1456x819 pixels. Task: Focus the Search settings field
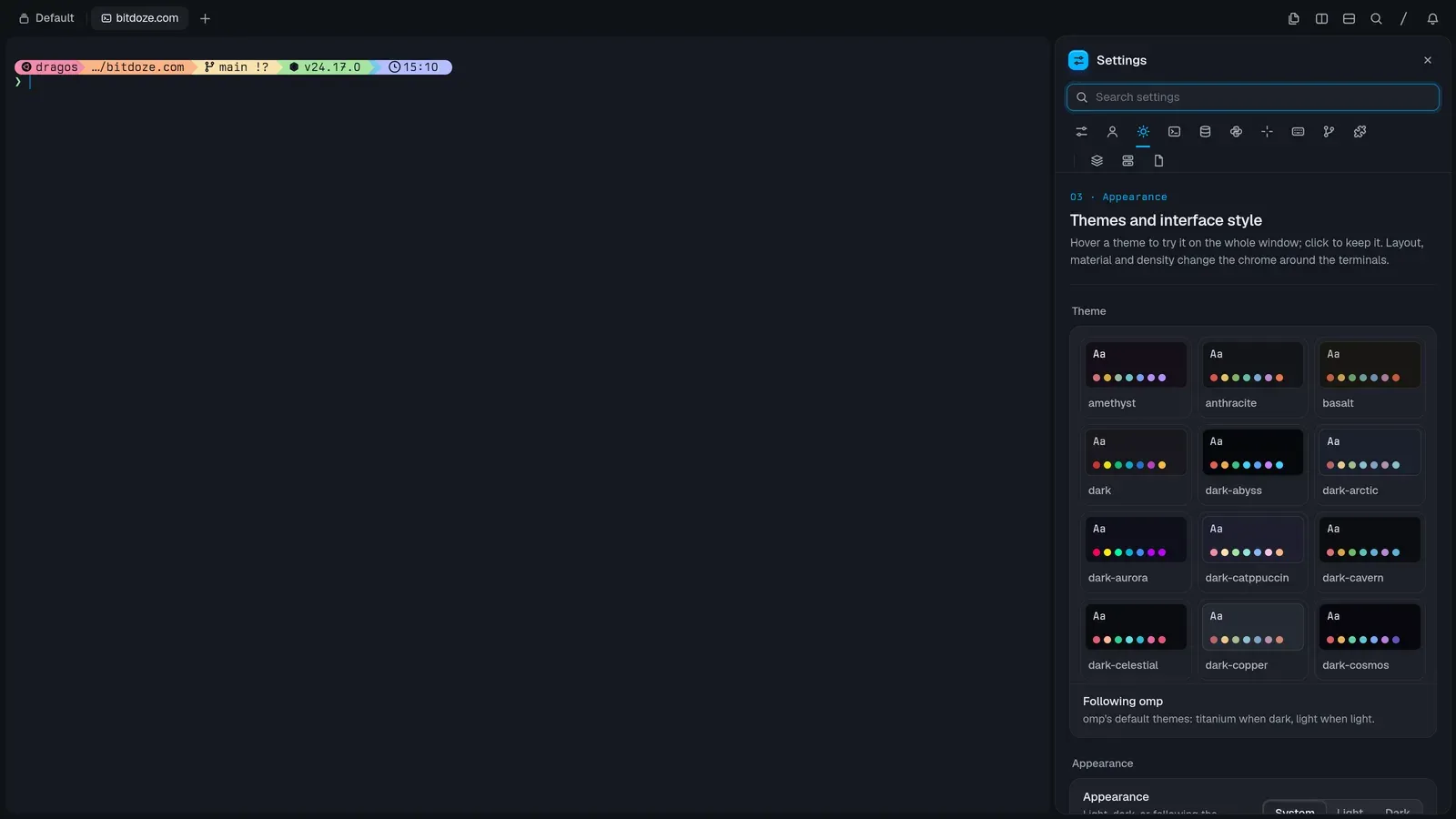(x=1253, y=97)
